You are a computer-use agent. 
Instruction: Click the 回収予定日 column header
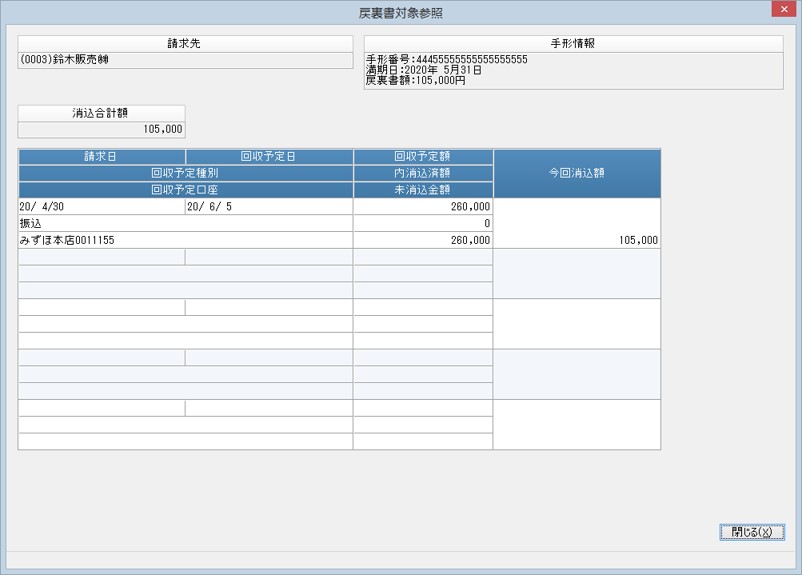tap(269, 157)
